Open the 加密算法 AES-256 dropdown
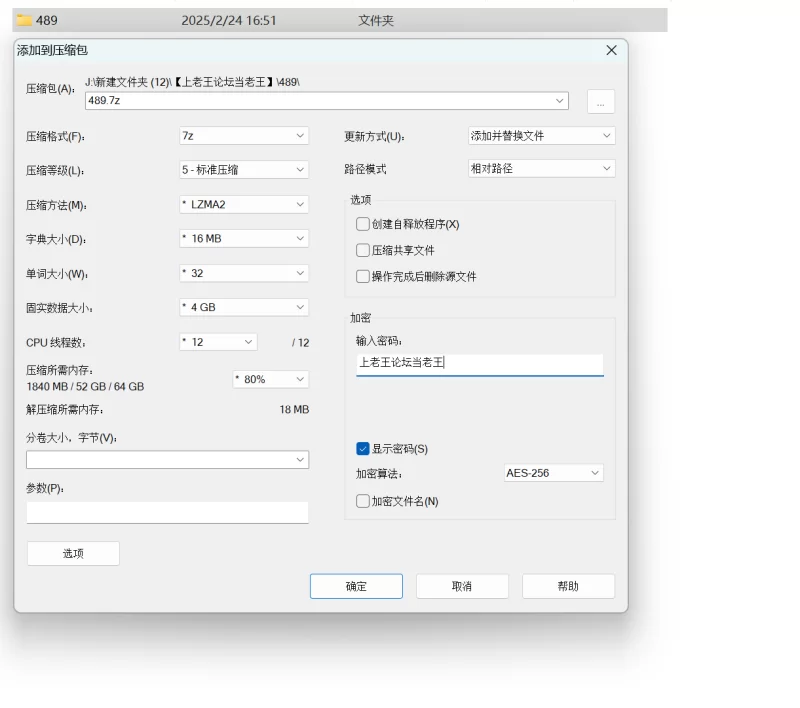This screenshot has height=708, width=800. pos(554,473)
